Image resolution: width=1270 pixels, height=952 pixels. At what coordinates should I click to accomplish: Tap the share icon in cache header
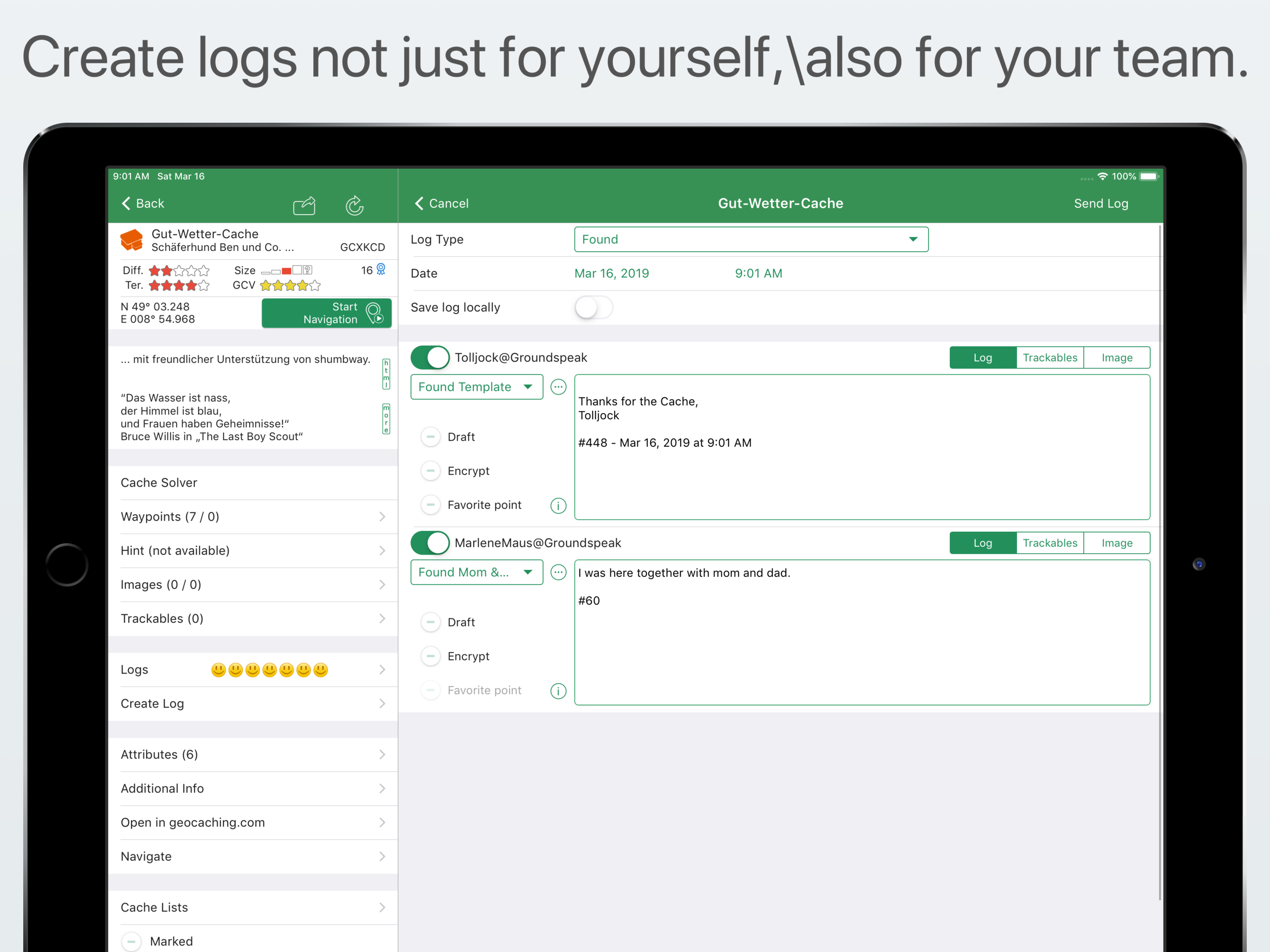[304, 205]
